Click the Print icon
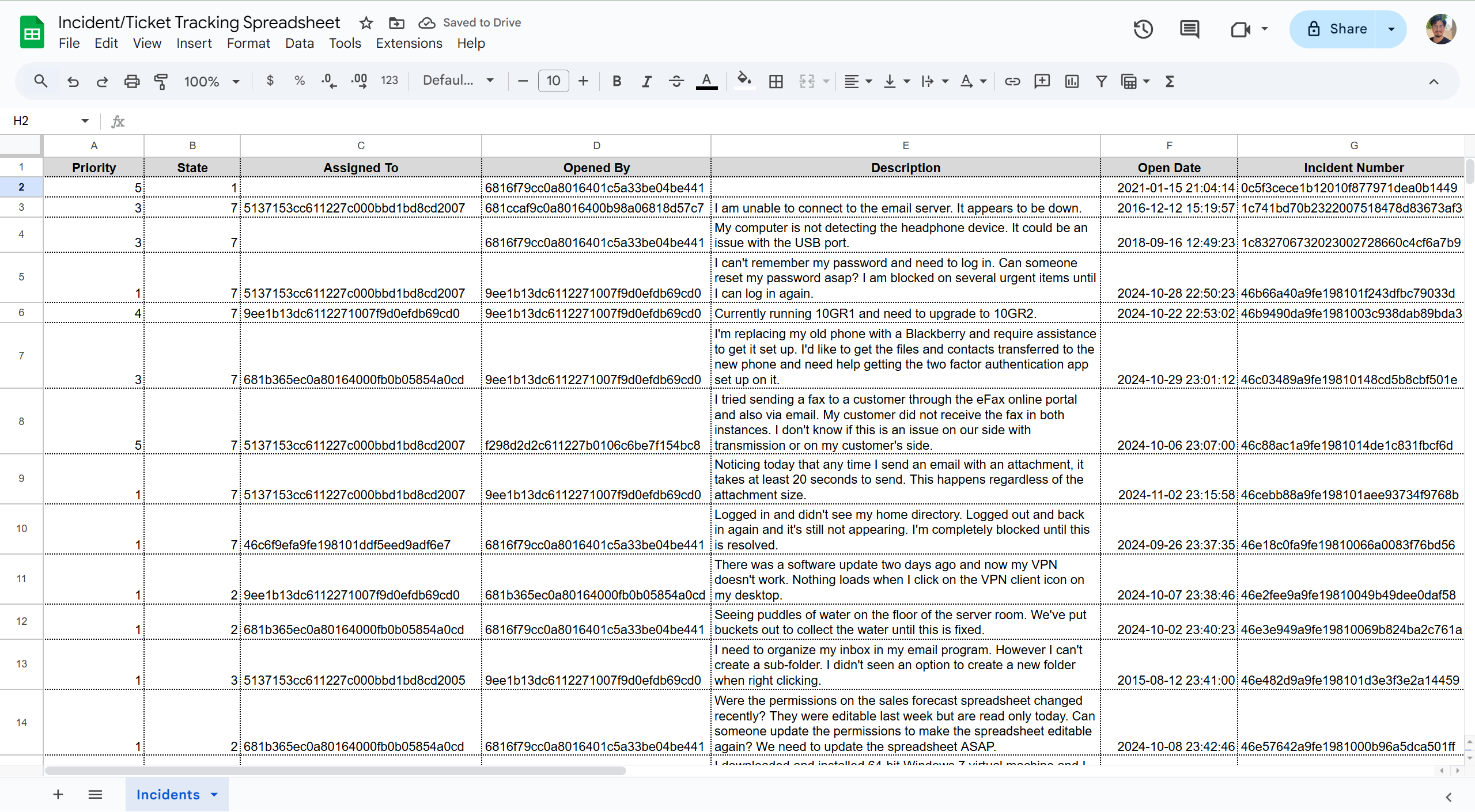 click(x=132, y=81)
